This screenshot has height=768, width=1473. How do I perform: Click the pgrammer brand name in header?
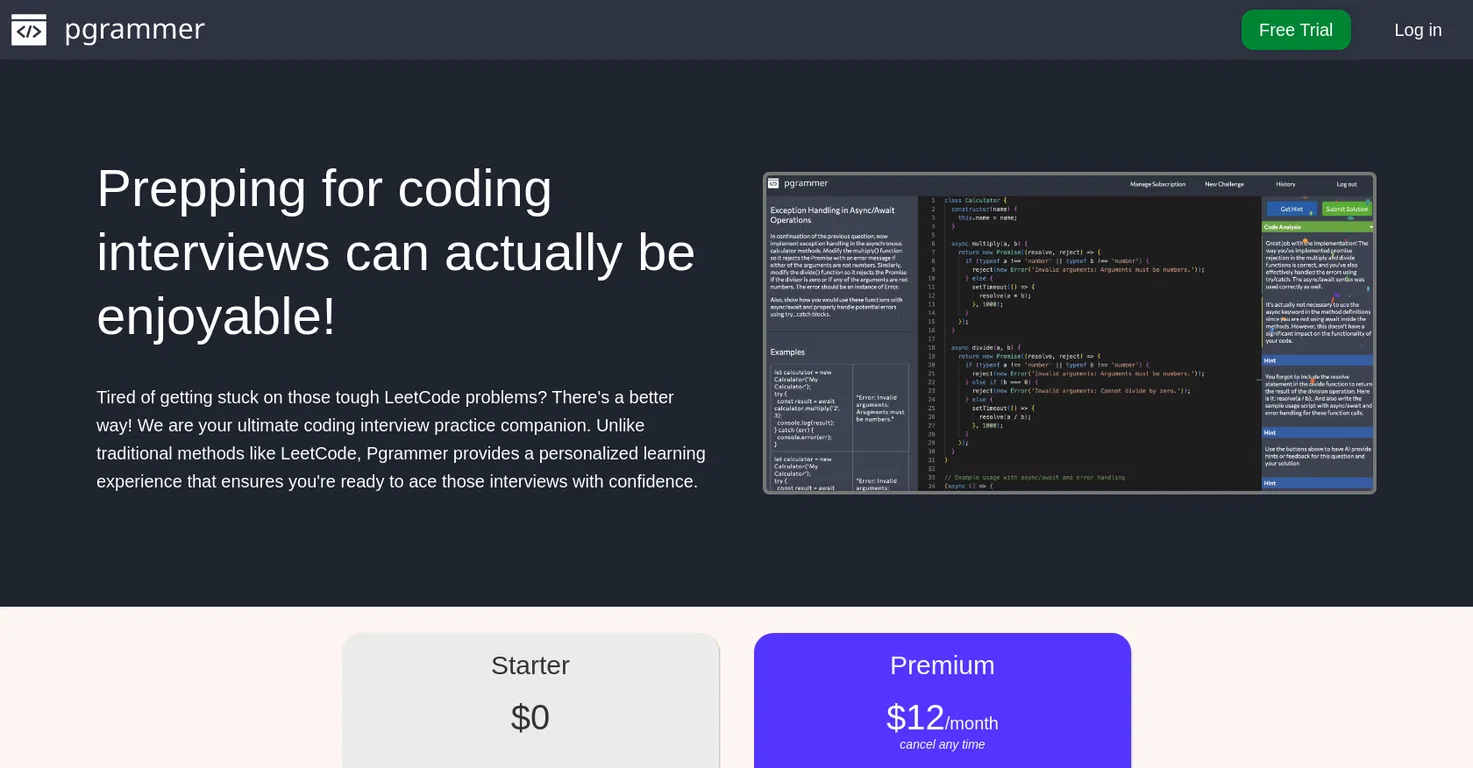(x=134, y=29)
